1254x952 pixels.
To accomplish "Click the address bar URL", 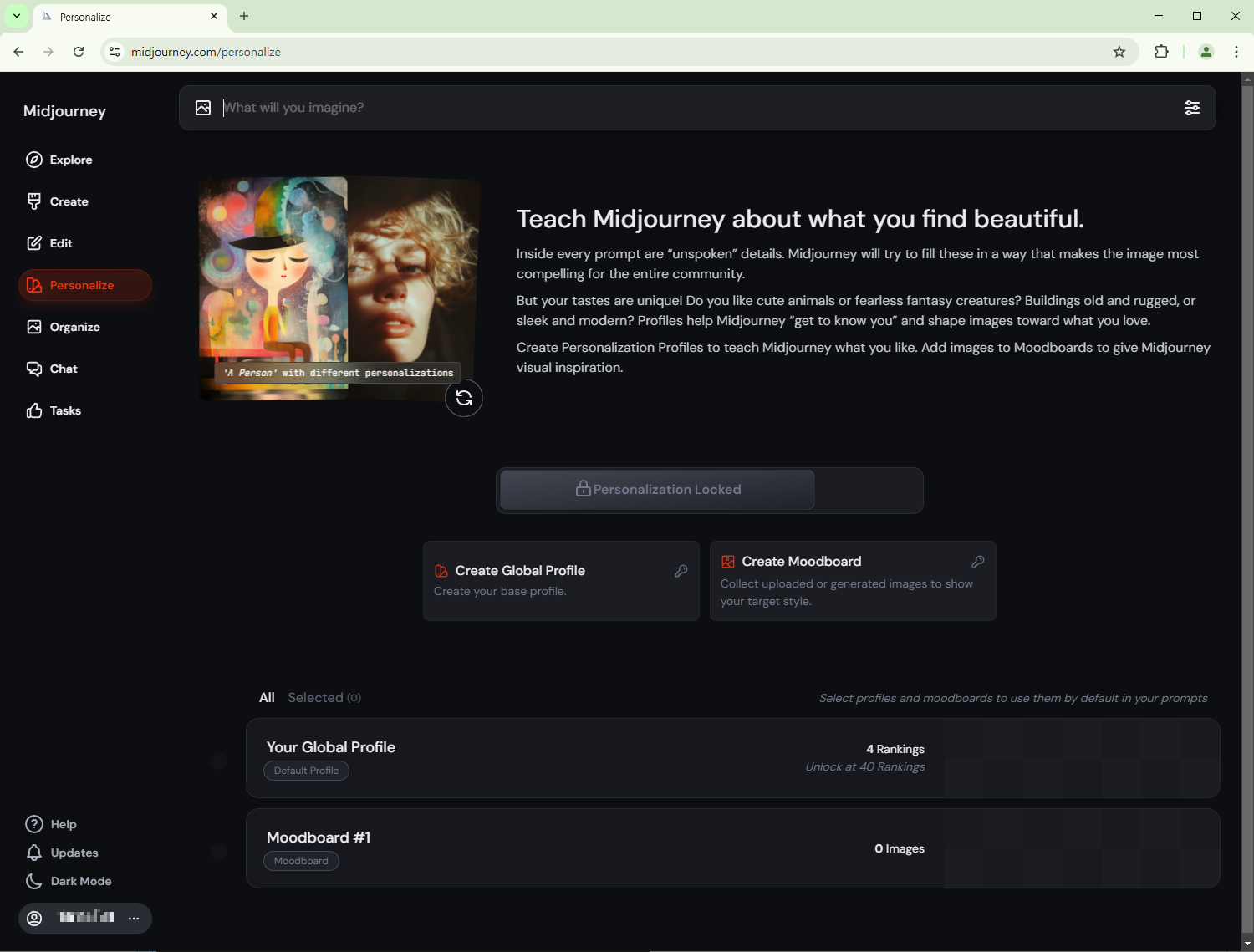I will pos(206,52).
